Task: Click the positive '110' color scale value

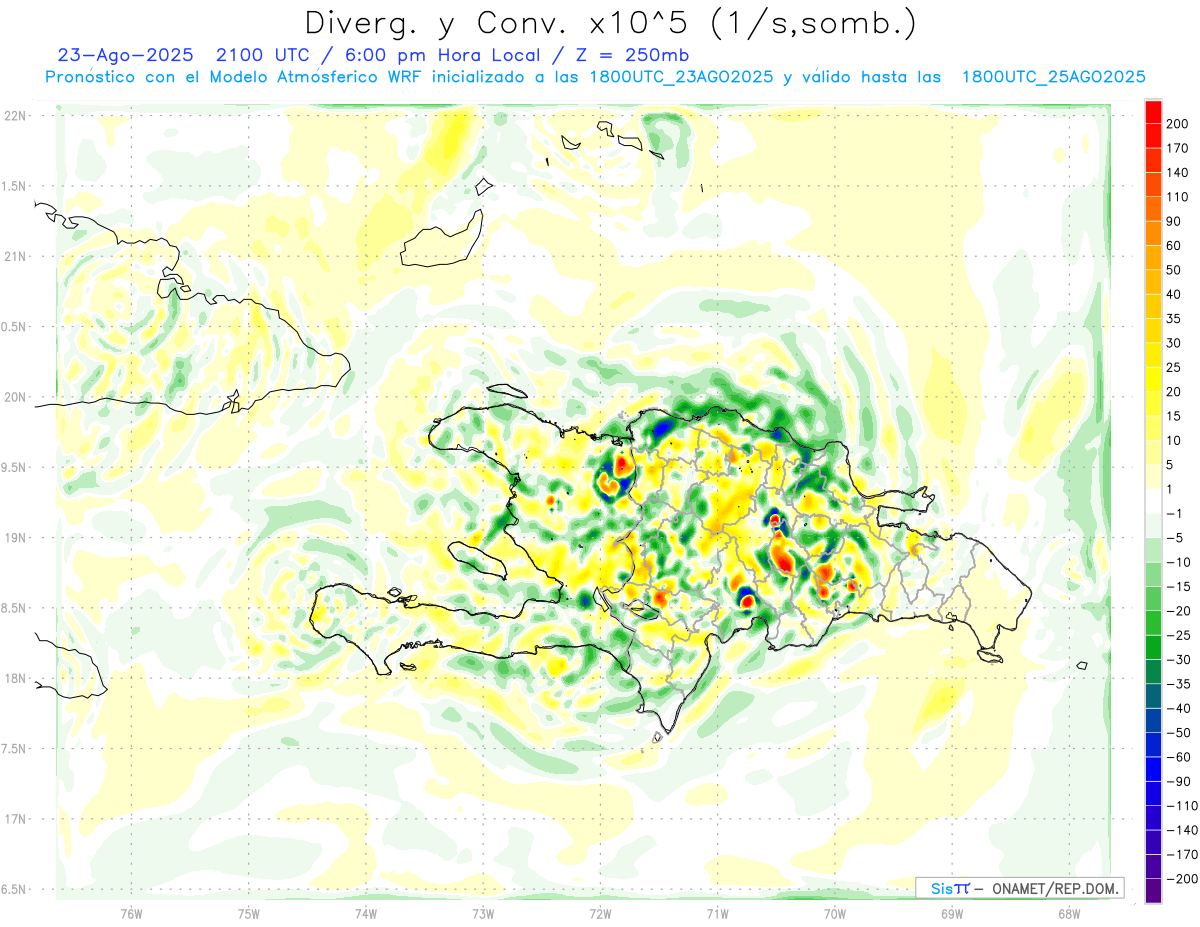Action: (1178, 197)
